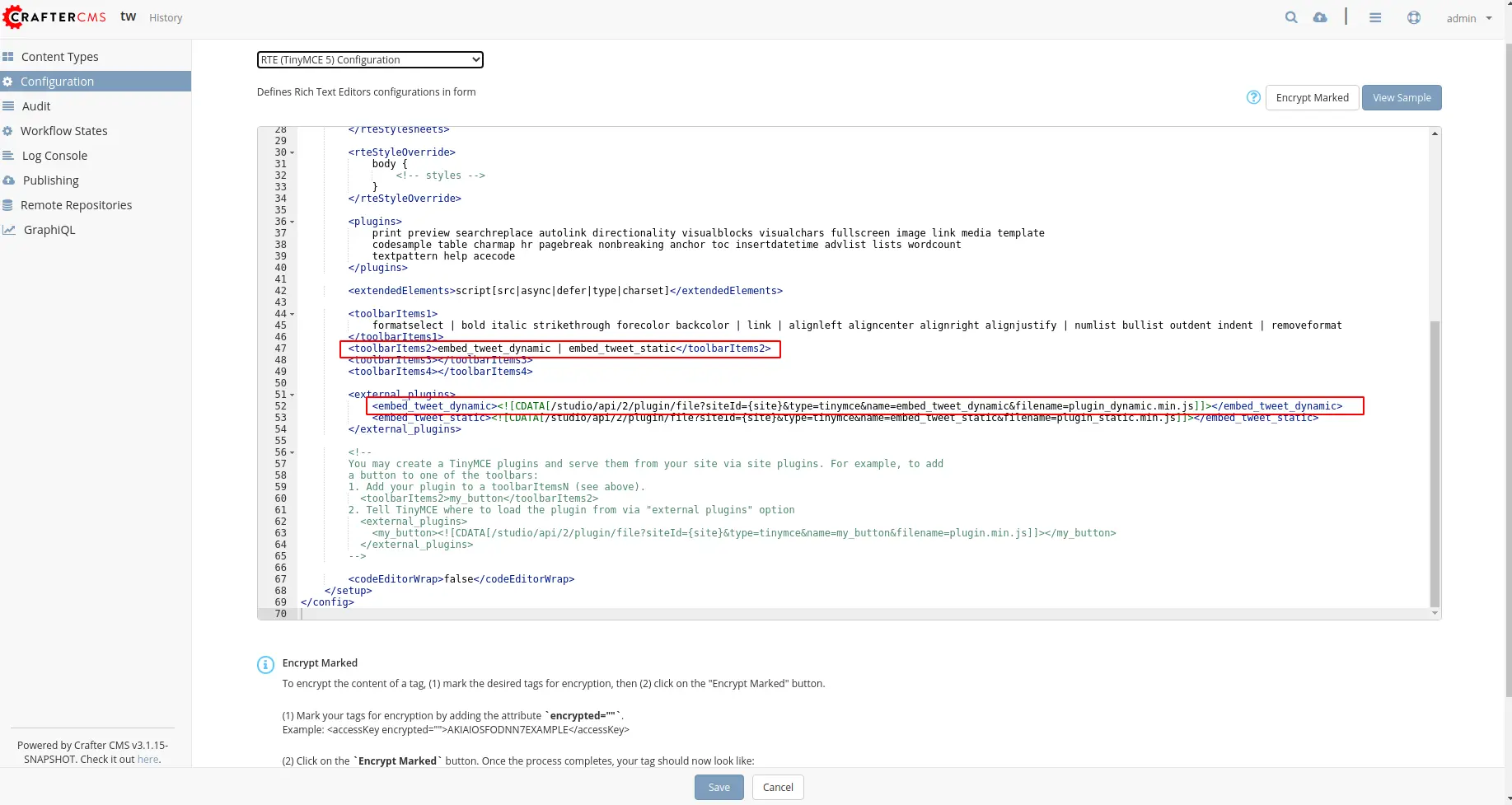Click the help question mark icon
The height and width of the screenshot is (805, 1512).
pyautogui.click(x=1253, y=97)
